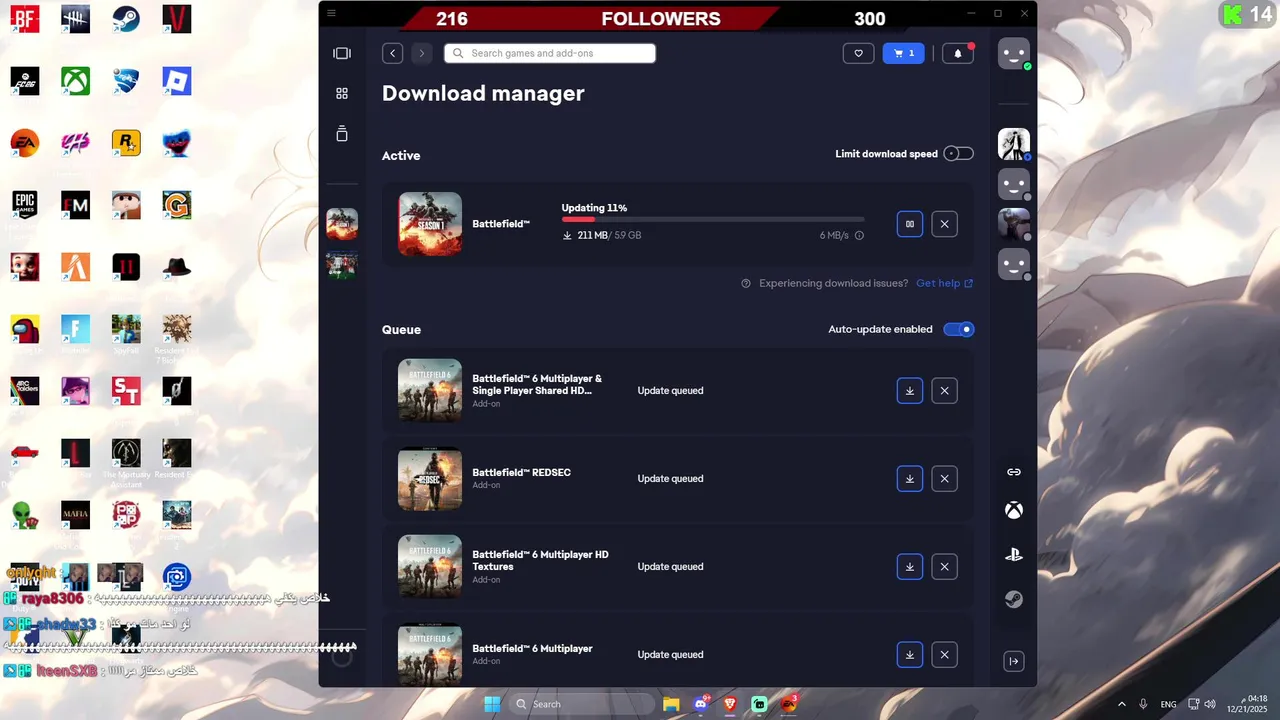Open the Roblox desktop shortcut
This screenshot has height=720, width=1280.
[x=177, y=81]
